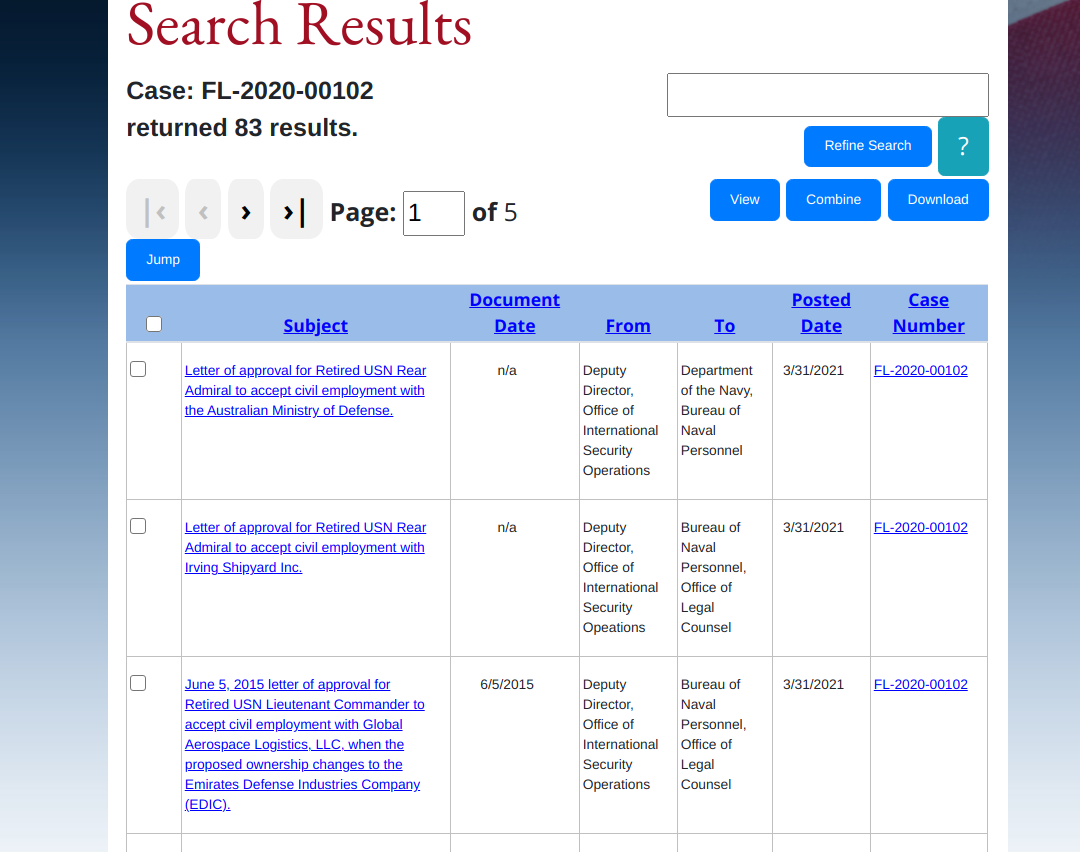Screen dimensions: 1080x852
Task: Click the Jump button
Action: point(163,260)
